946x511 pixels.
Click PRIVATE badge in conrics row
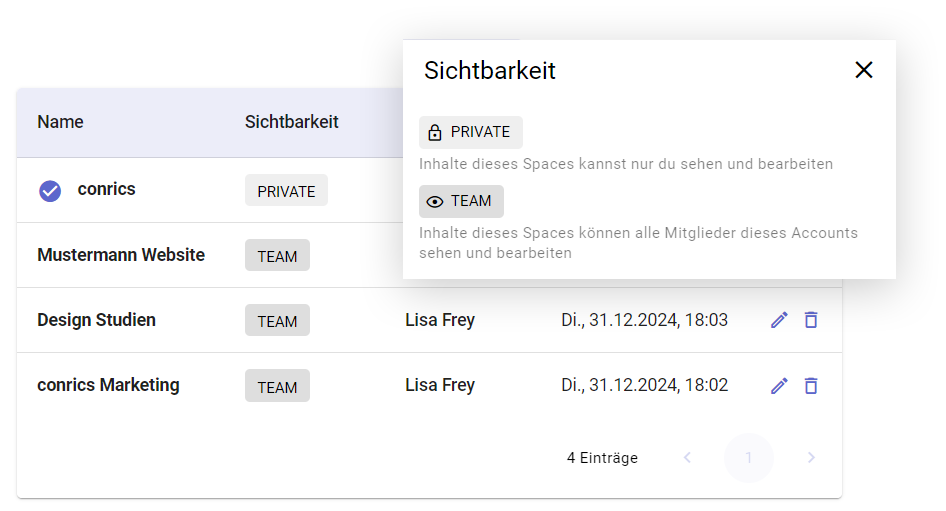click(286, 191)
